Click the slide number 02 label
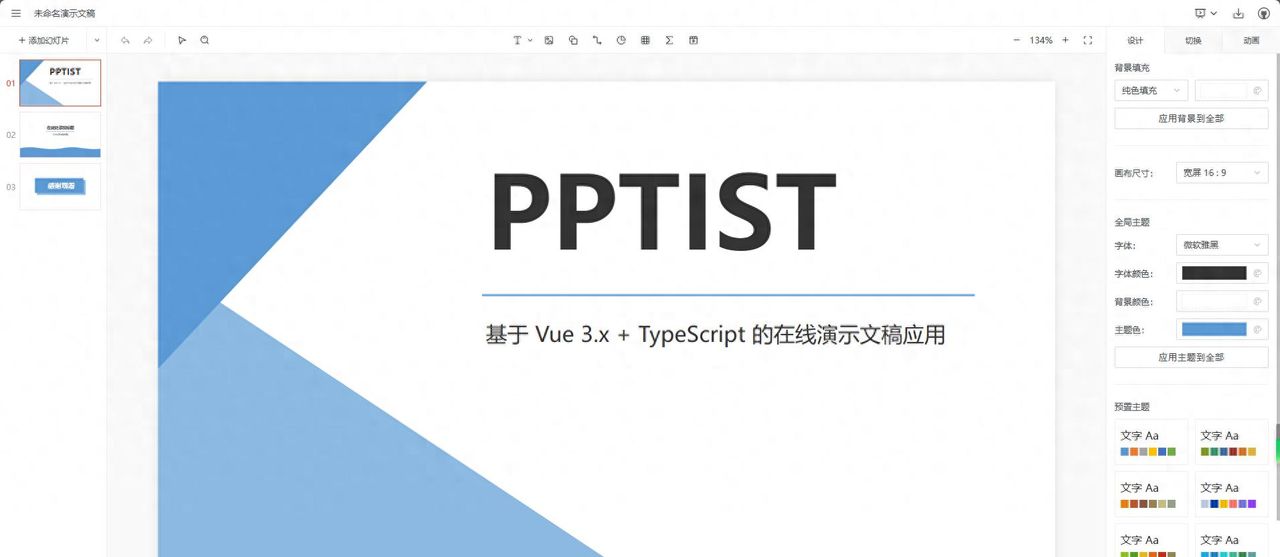This screenshot has height=557, width=1280. [10, 135]
